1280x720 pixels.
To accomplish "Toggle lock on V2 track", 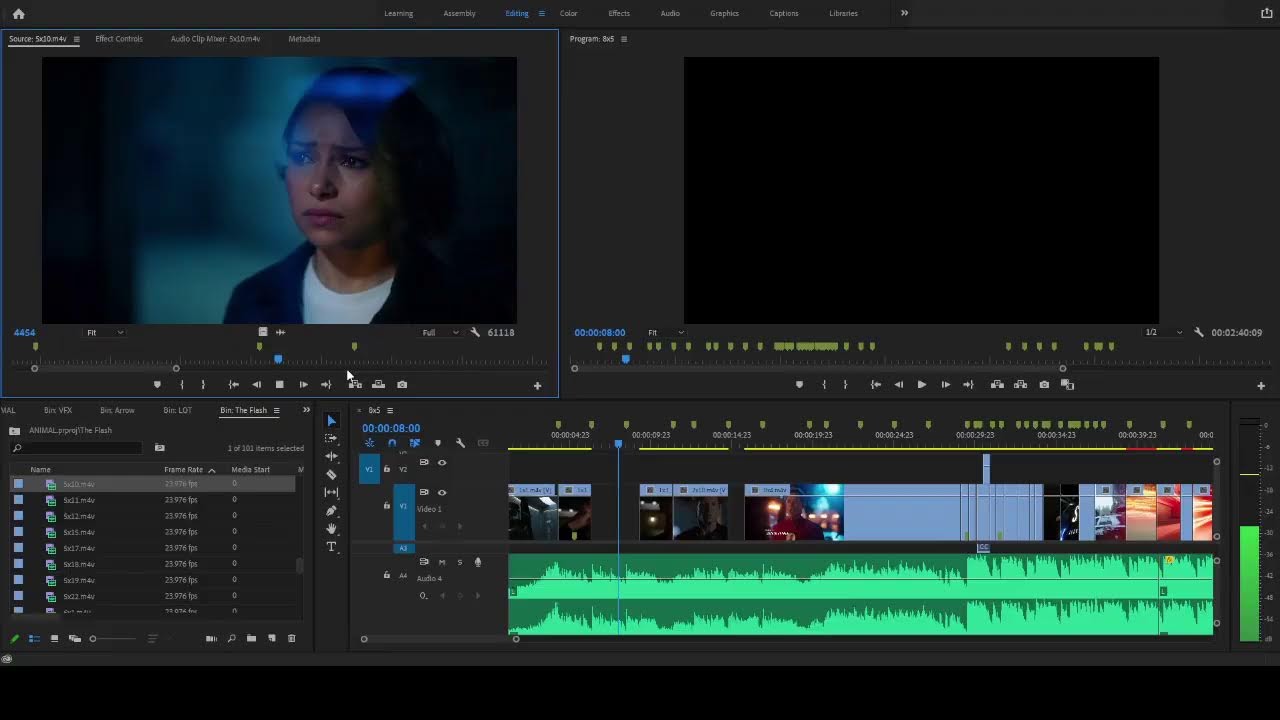I will pos(387,469).
